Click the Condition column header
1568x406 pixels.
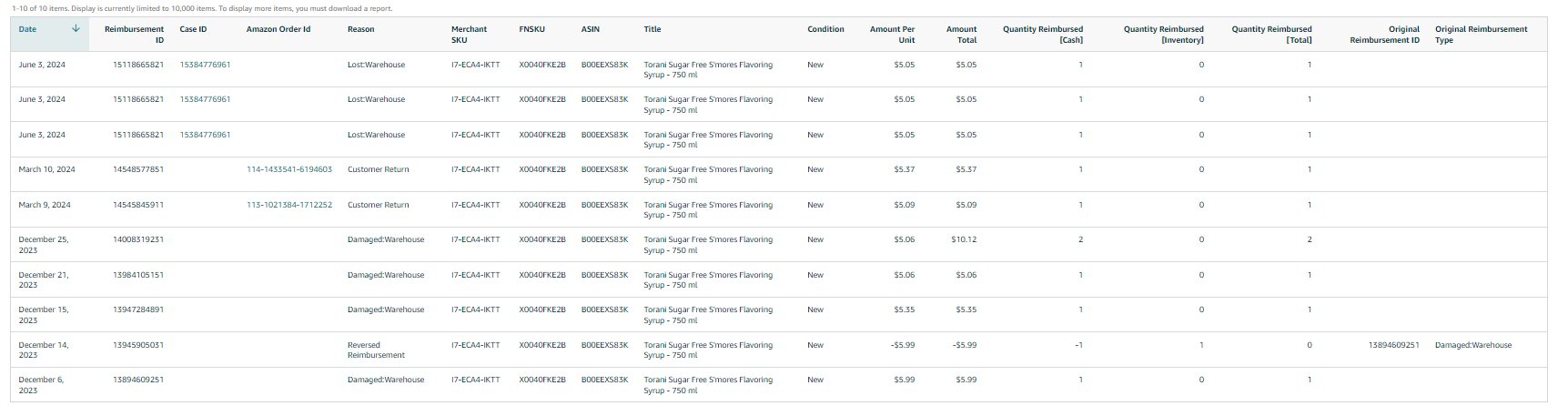825,29
